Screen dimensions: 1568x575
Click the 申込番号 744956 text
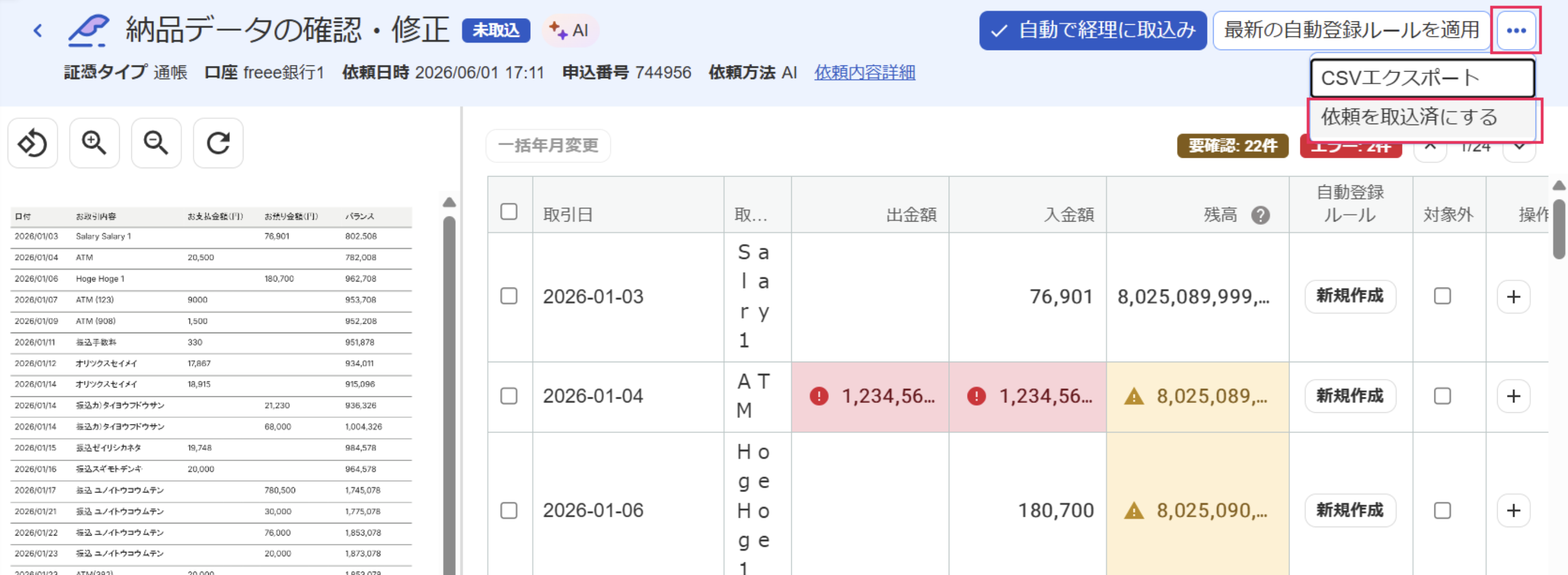(627, 73)
